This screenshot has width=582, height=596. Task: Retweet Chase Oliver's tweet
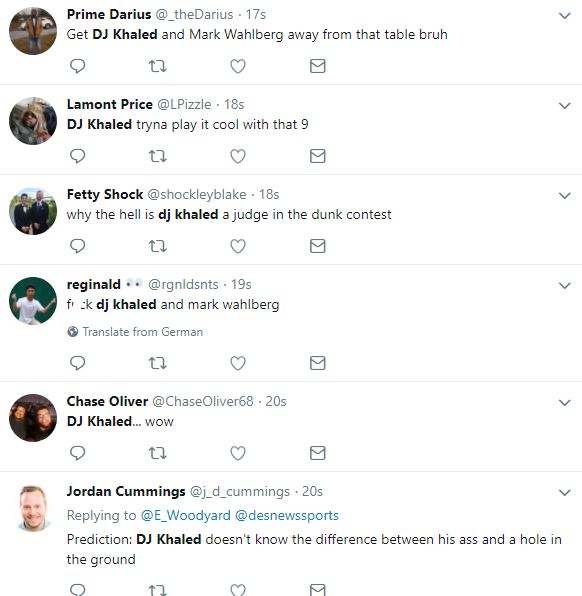click(x=157, y=453)
